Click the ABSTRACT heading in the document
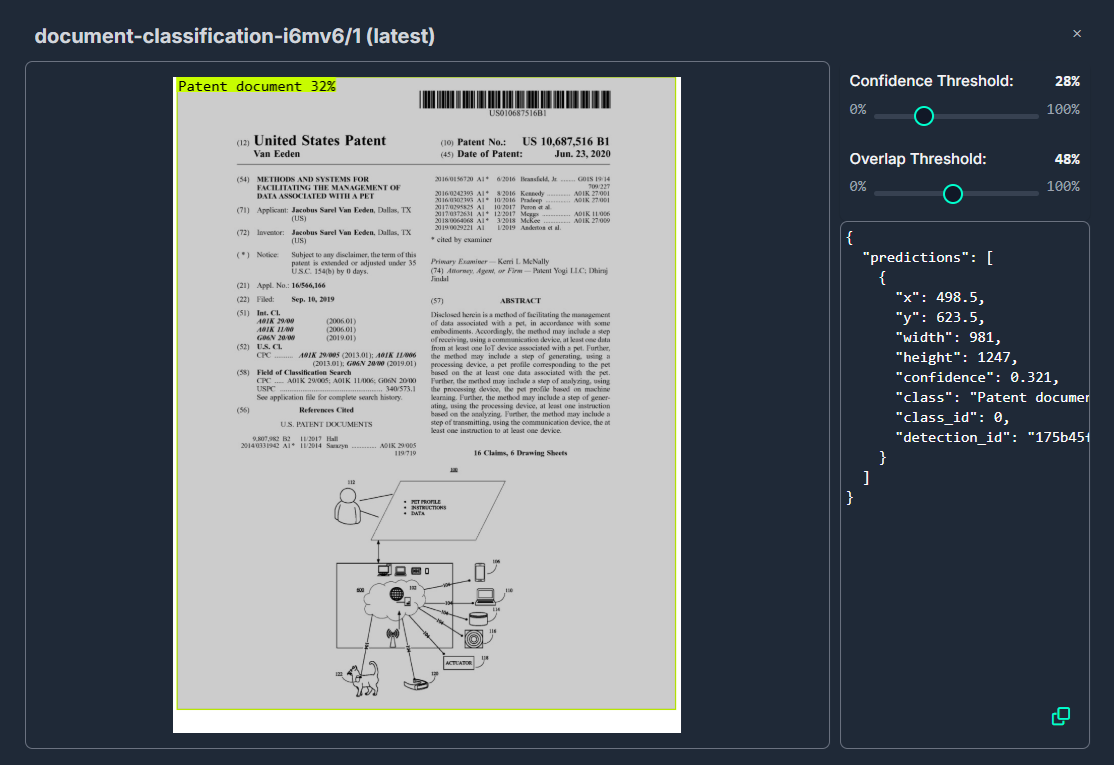 [520, 300]
